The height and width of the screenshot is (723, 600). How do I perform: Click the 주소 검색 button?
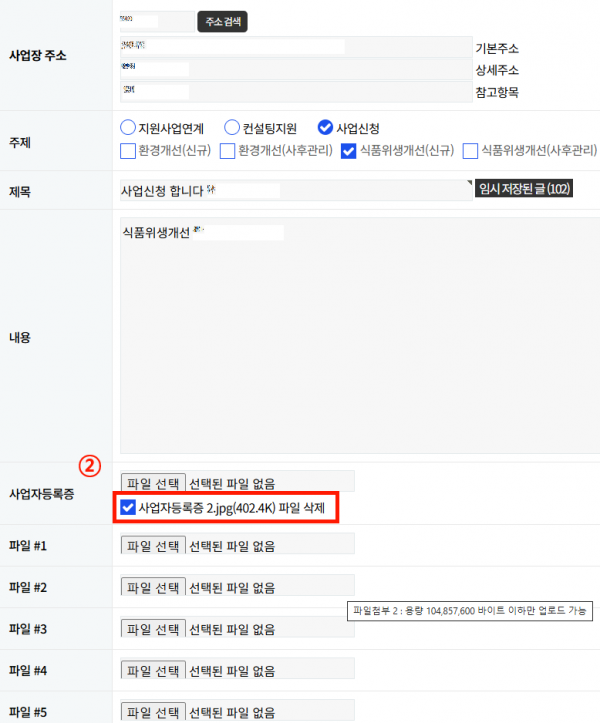[222, 21]
